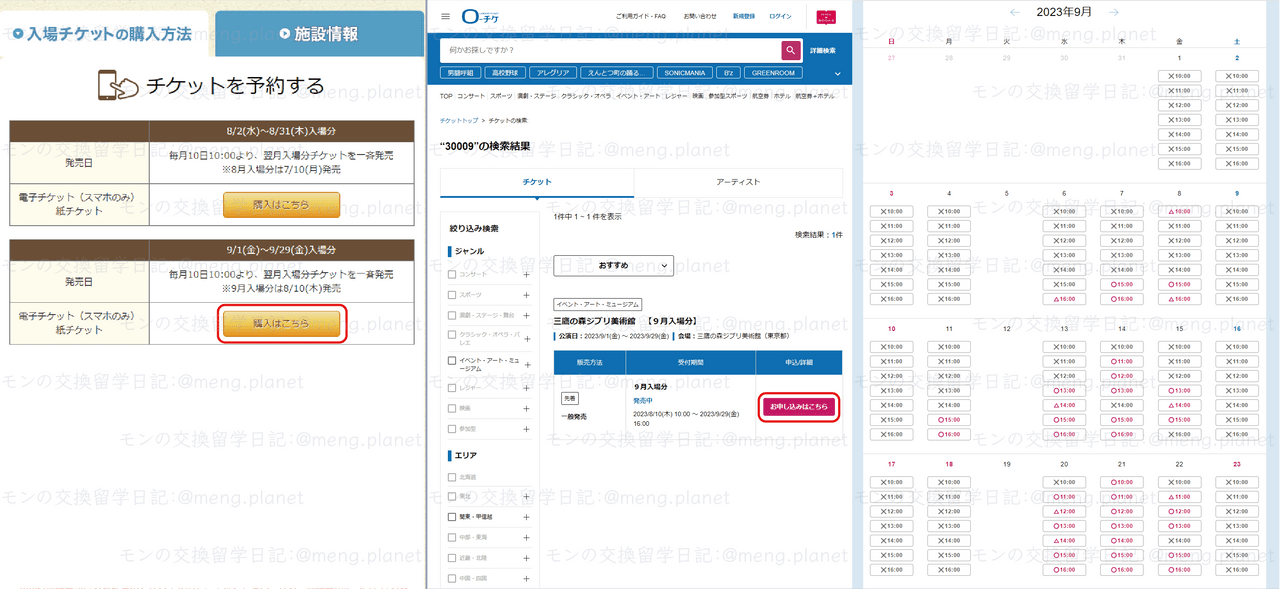Screen dimensions: 1280x589
Task: Open the red books icon in header
Action: click(x=827, y=17)
